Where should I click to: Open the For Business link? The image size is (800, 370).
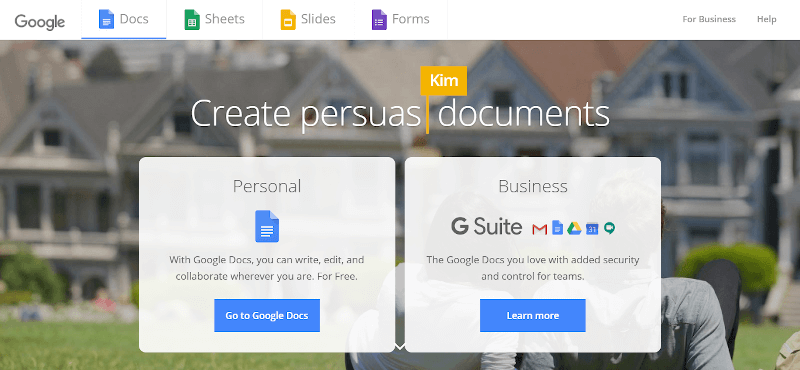[709, 19]
